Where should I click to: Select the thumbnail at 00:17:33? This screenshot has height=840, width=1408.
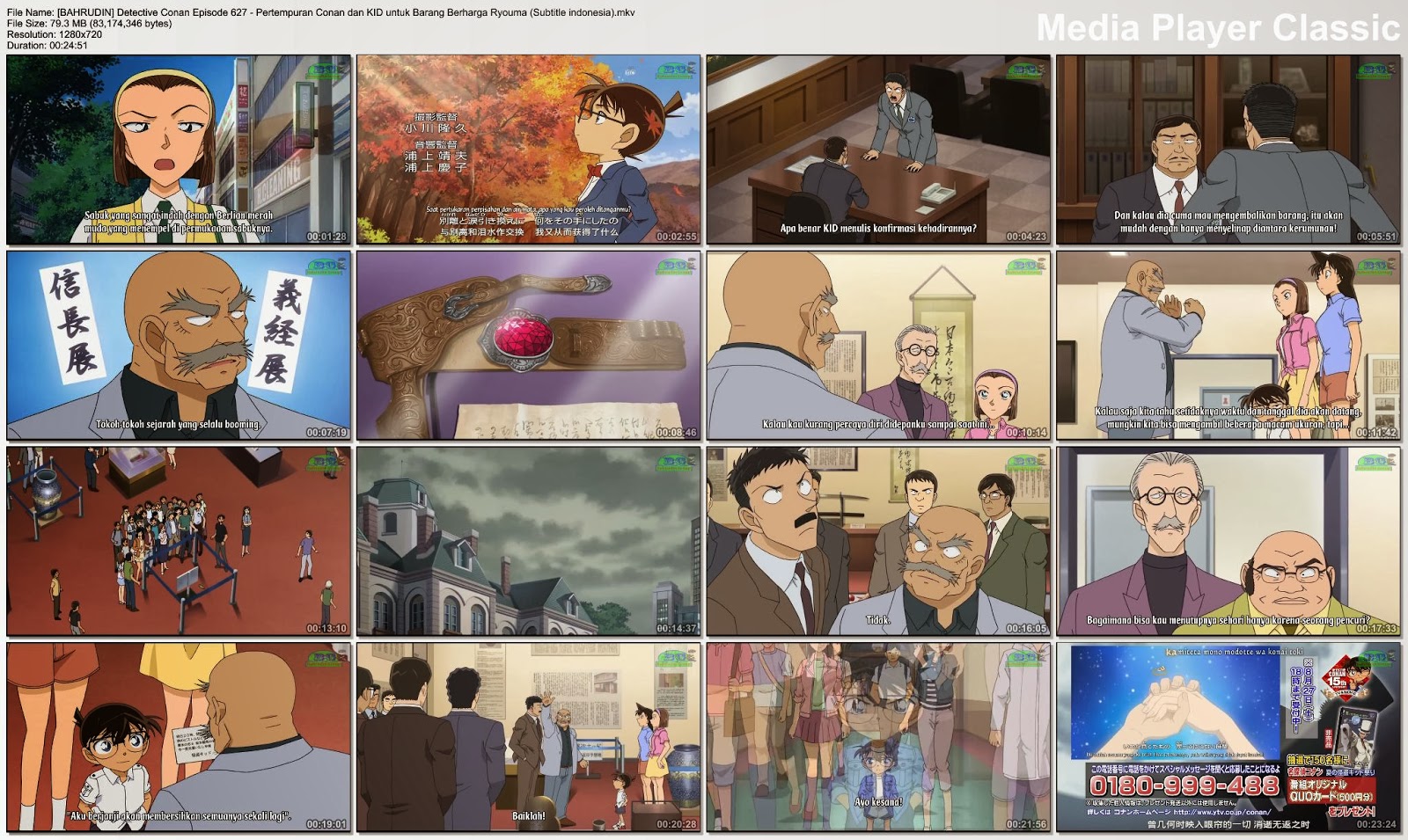coord(1228,541)
